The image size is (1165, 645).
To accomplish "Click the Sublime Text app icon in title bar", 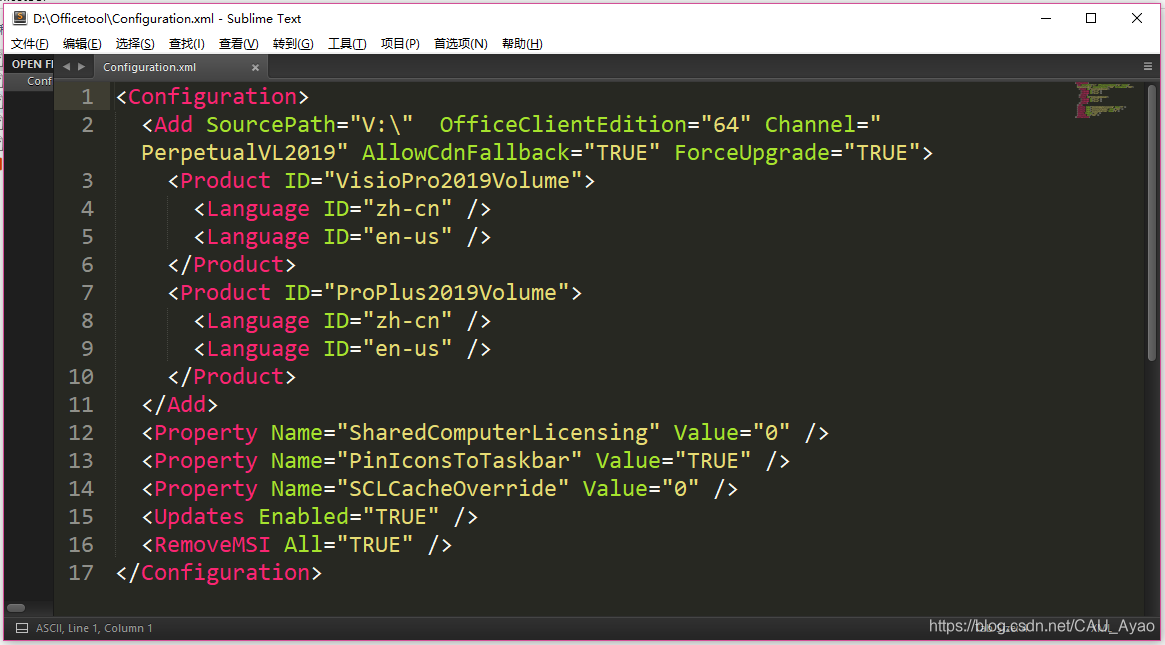I will point(20,18).
